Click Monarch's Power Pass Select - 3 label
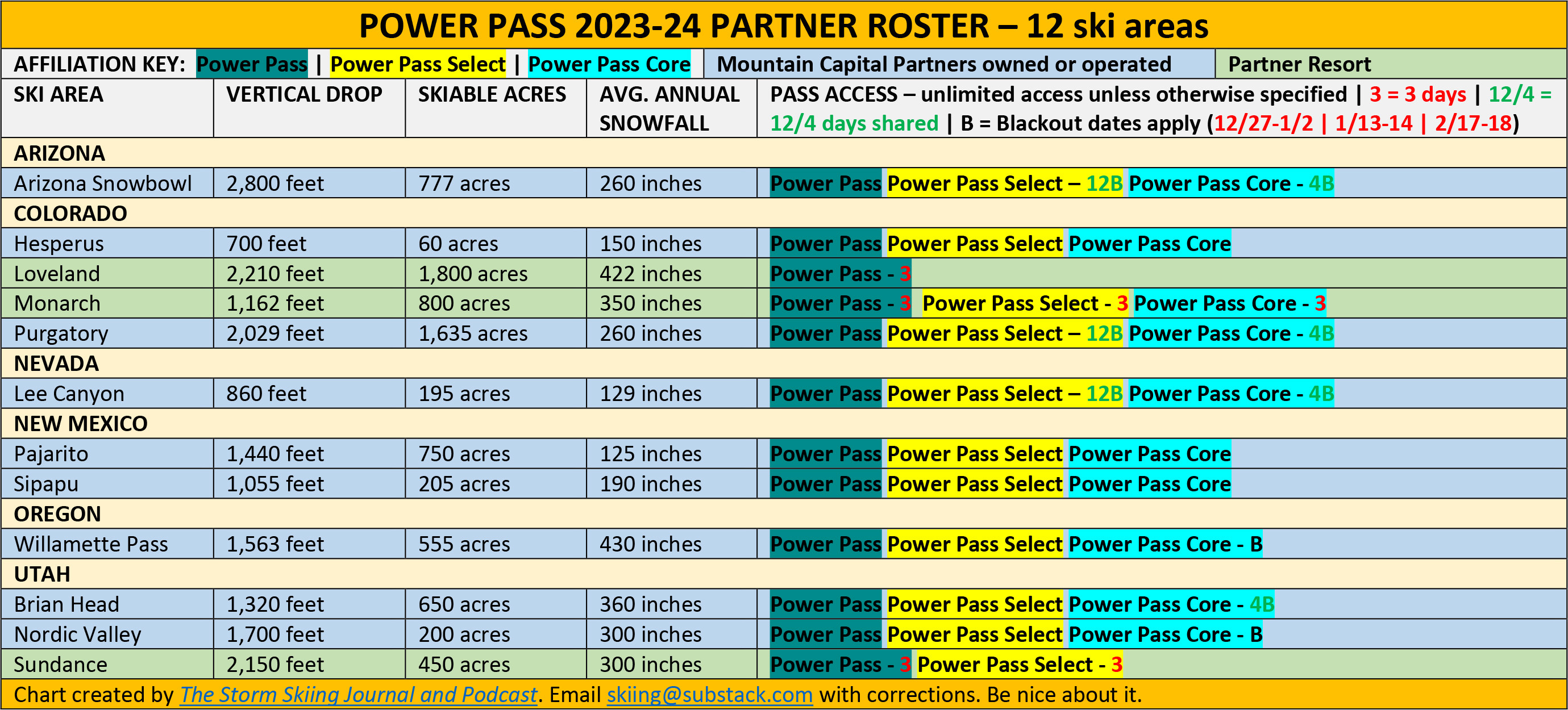The image size is (1568, 710). coord(1025,303)
